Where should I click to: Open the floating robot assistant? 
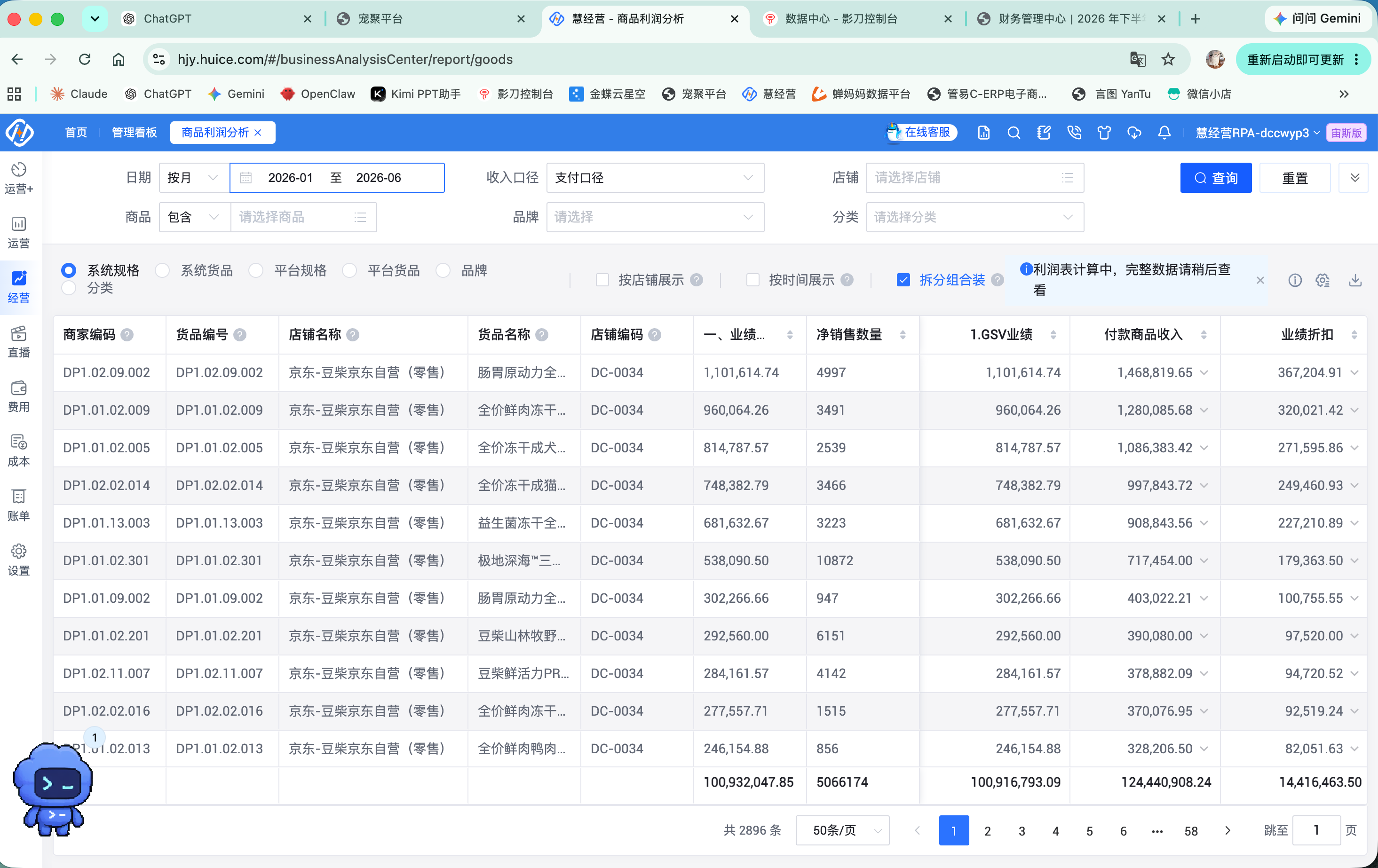click(x=53, y=789)
